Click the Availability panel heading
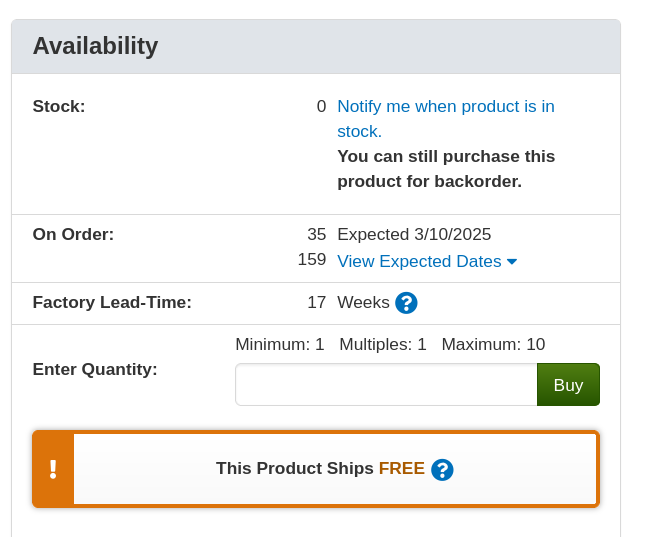 95,46
